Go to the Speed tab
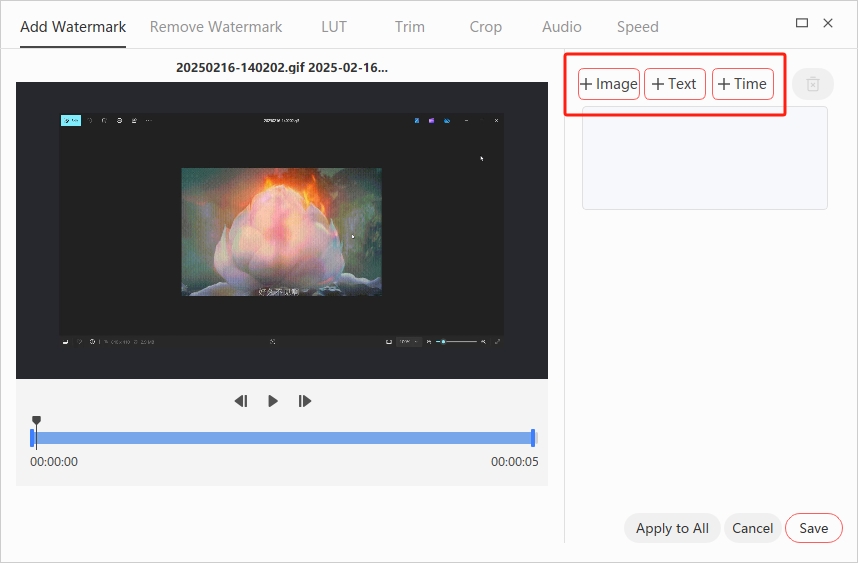The height and width of the screenshot is (563, 858). coord(637,27)
